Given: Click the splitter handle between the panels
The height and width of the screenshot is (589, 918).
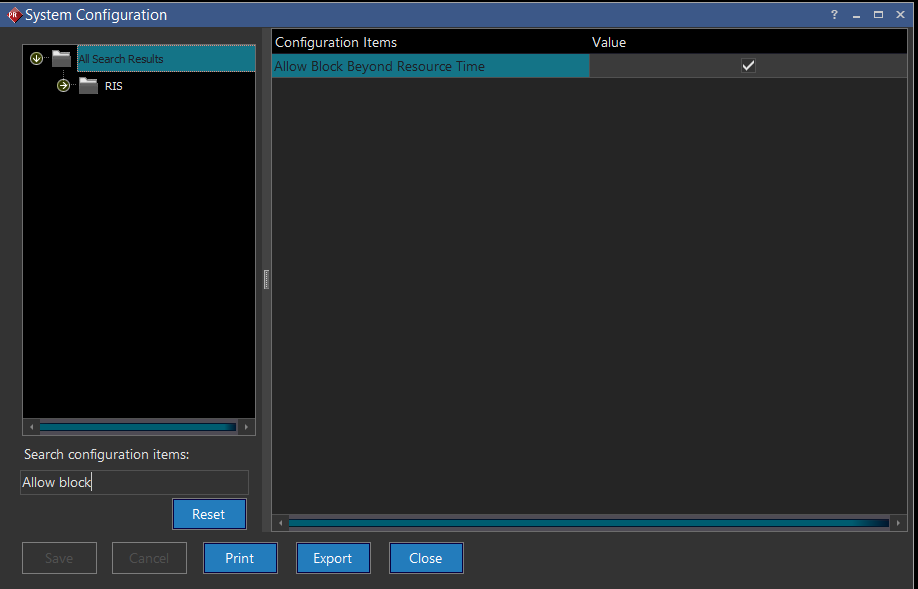Looking at the screenshot, I should coord(266,279).
